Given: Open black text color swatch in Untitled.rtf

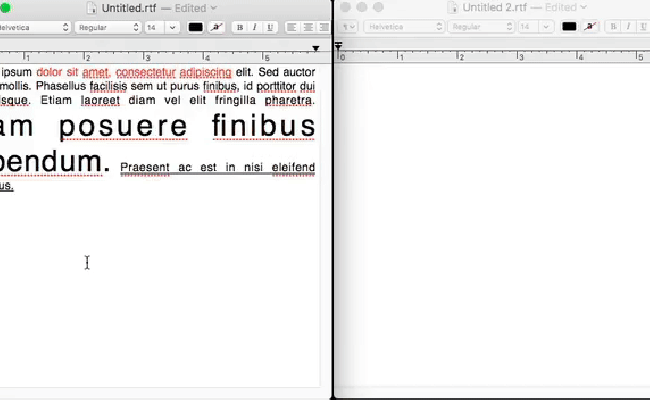Looking at the screenshot, I should pyautogui.click(x=195, y=27).
